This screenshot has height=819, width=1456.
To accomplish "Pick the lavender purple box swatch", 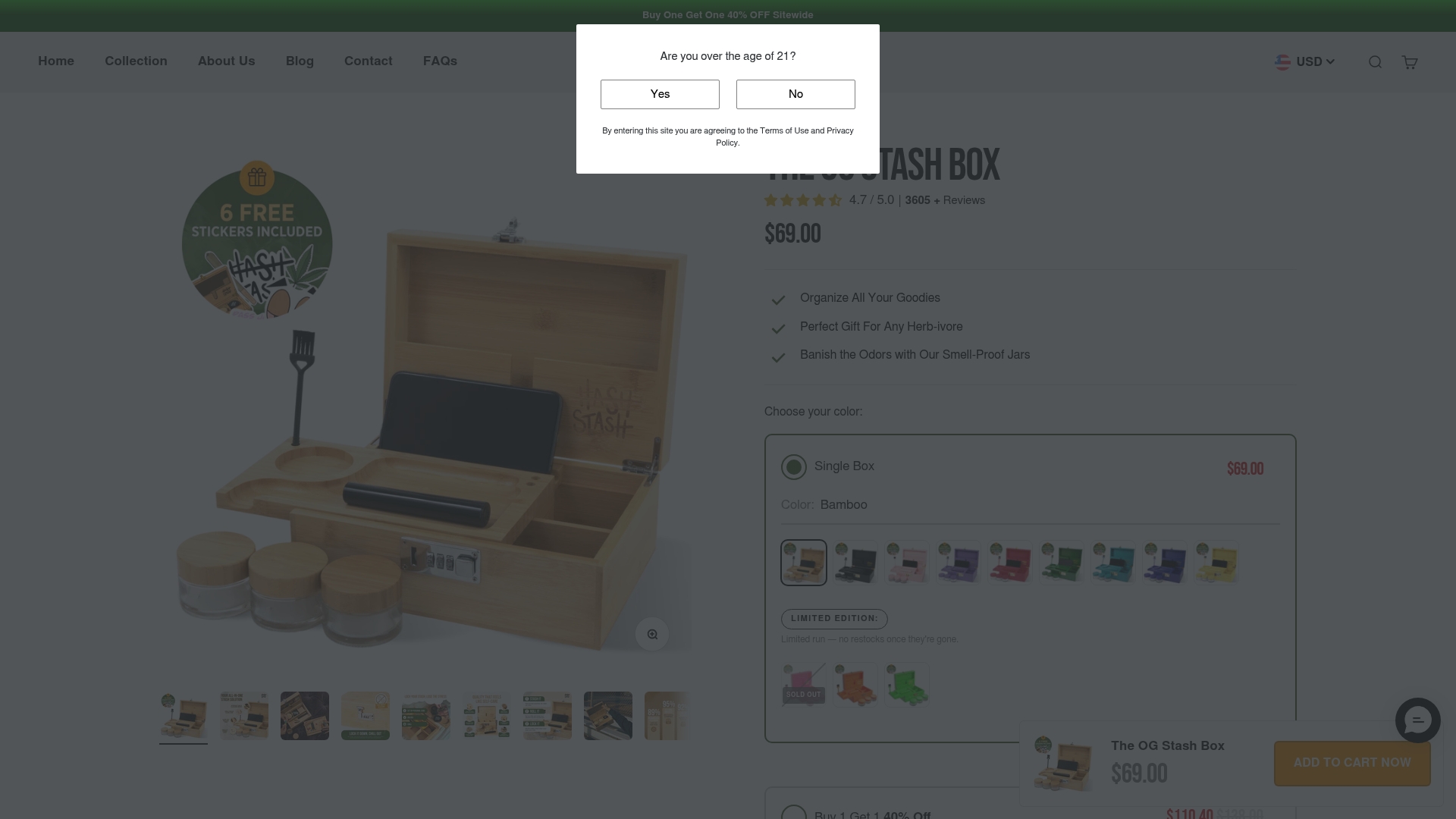I will (x=959, y=563).
